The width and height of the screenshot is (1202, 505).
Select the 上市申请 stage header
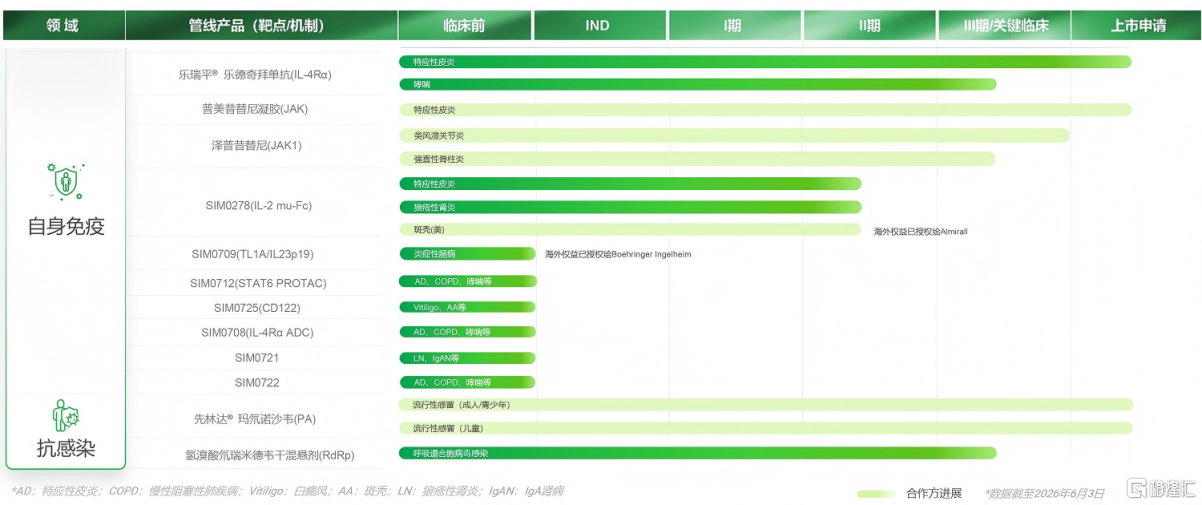[1136, 26]
